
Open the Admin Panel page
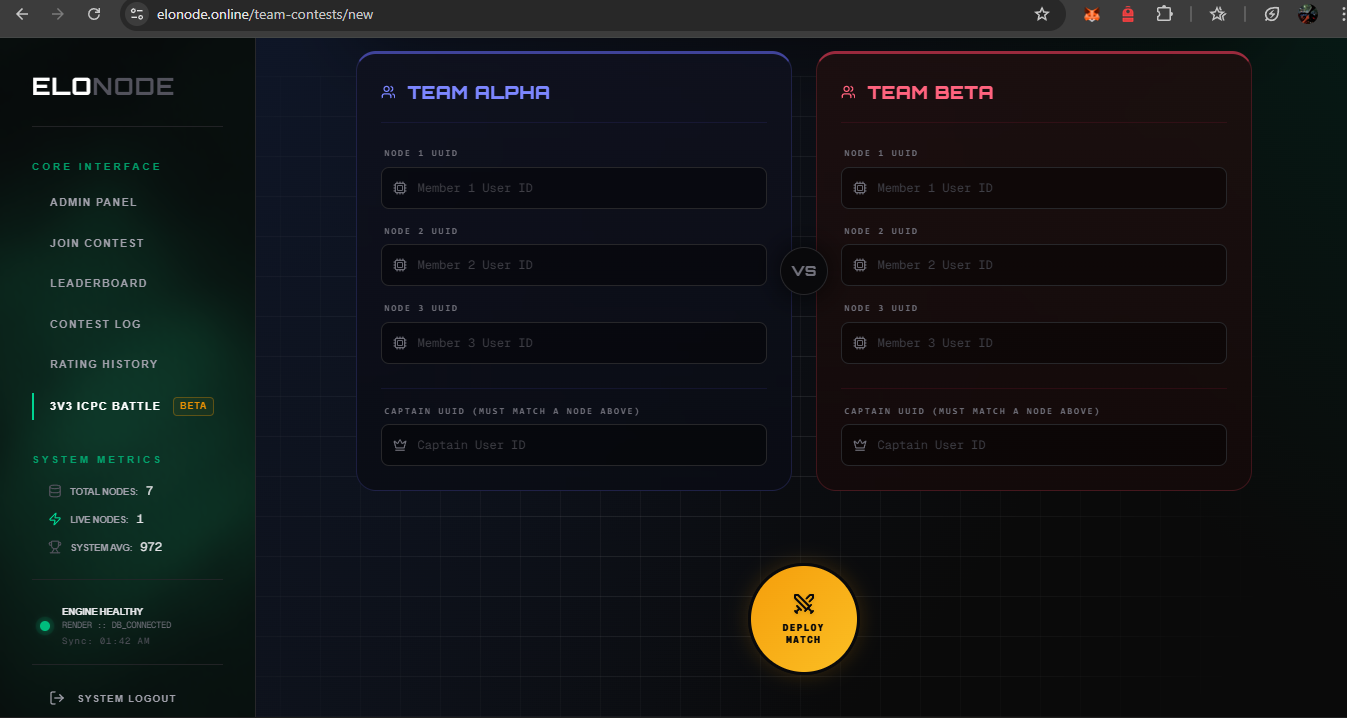click(x=93, y=202)
